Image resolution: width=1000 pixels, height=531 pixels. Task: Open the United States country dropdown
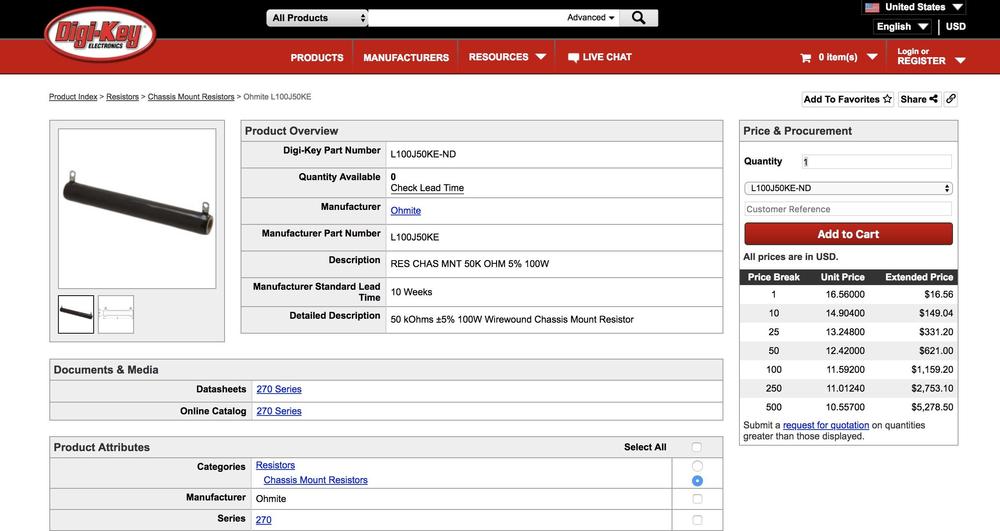915,7
